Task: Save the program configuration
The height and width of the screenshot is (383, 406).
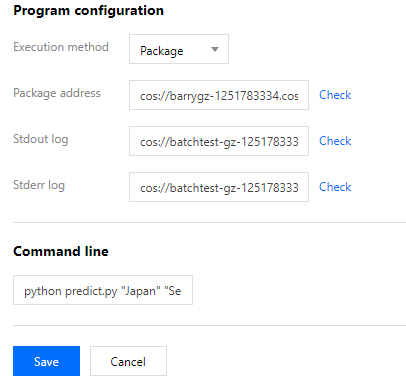Action: [x=46, y=361]
